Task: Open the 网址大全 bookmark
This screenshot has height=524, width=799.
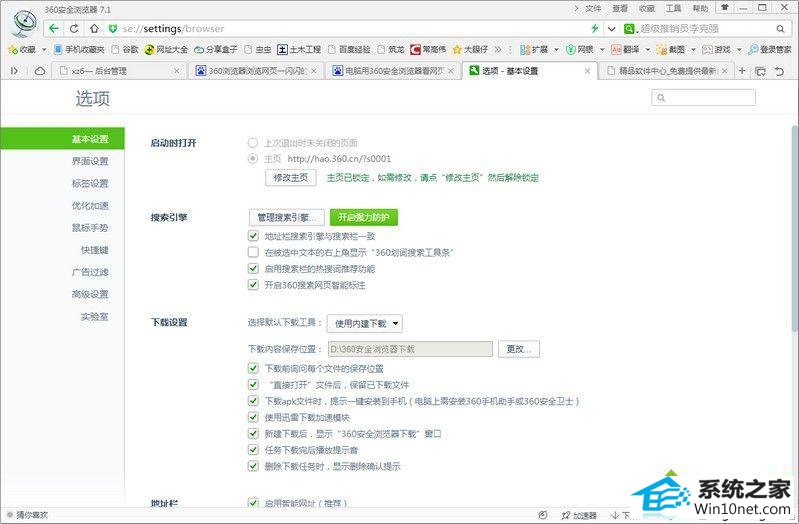Action: [167, 49]
